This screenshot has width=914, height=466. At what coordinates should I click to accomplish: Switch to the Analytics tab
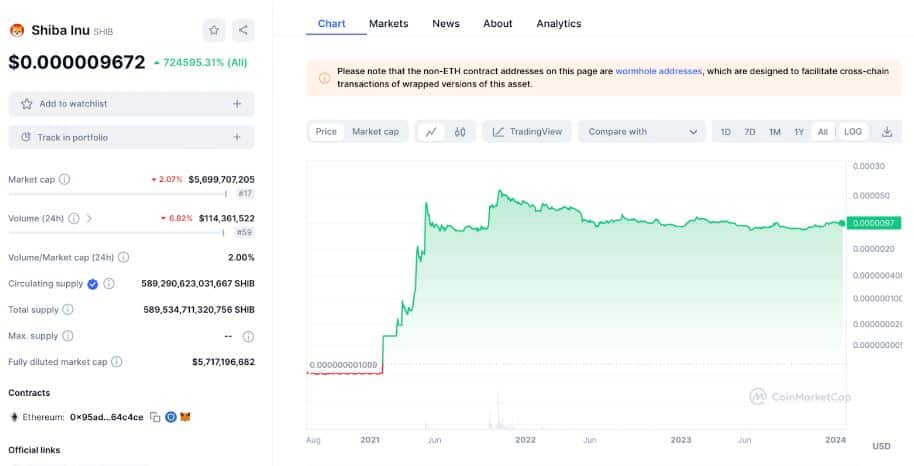click(558, 23)
